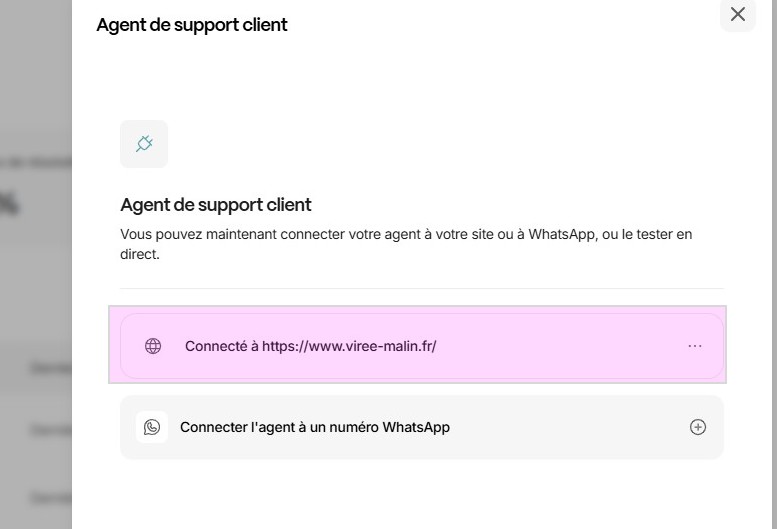Click the heading below the plug icon
777x529 pixels.
point(215,205)
